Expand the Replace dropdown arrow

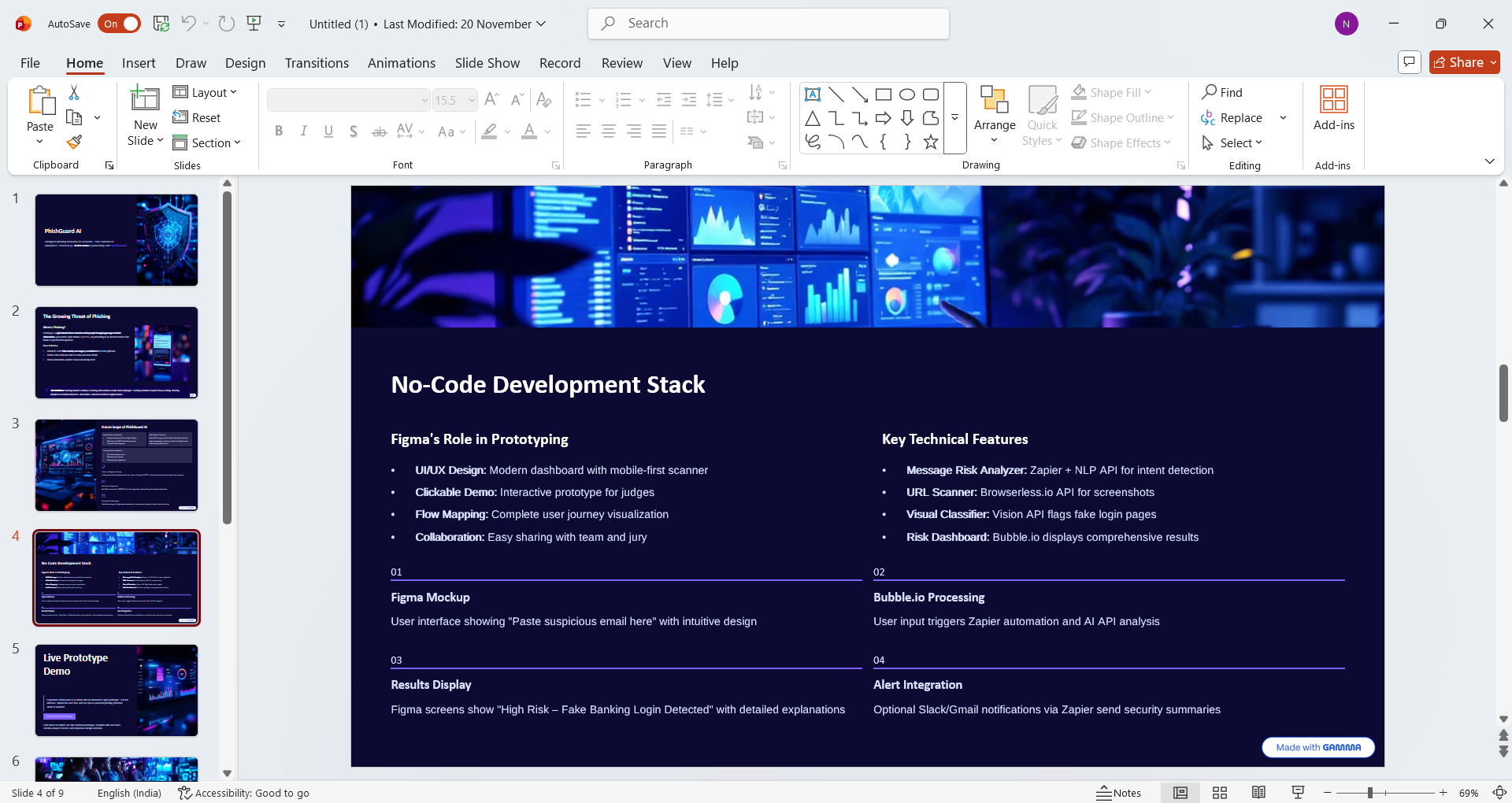(1283, 118)
